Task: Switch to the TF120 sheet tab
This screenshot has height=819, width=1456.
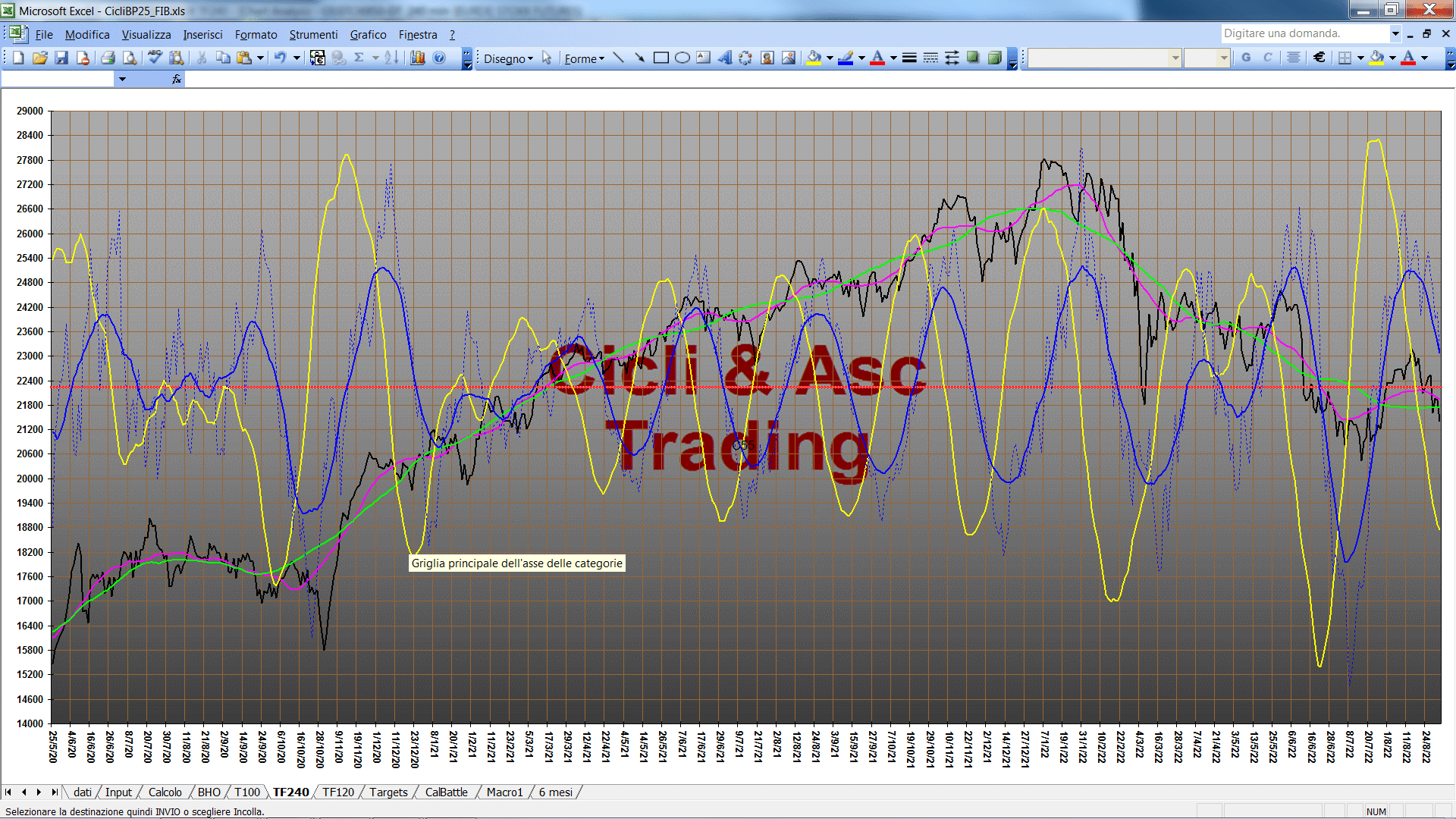Action: tap(338, 792)
